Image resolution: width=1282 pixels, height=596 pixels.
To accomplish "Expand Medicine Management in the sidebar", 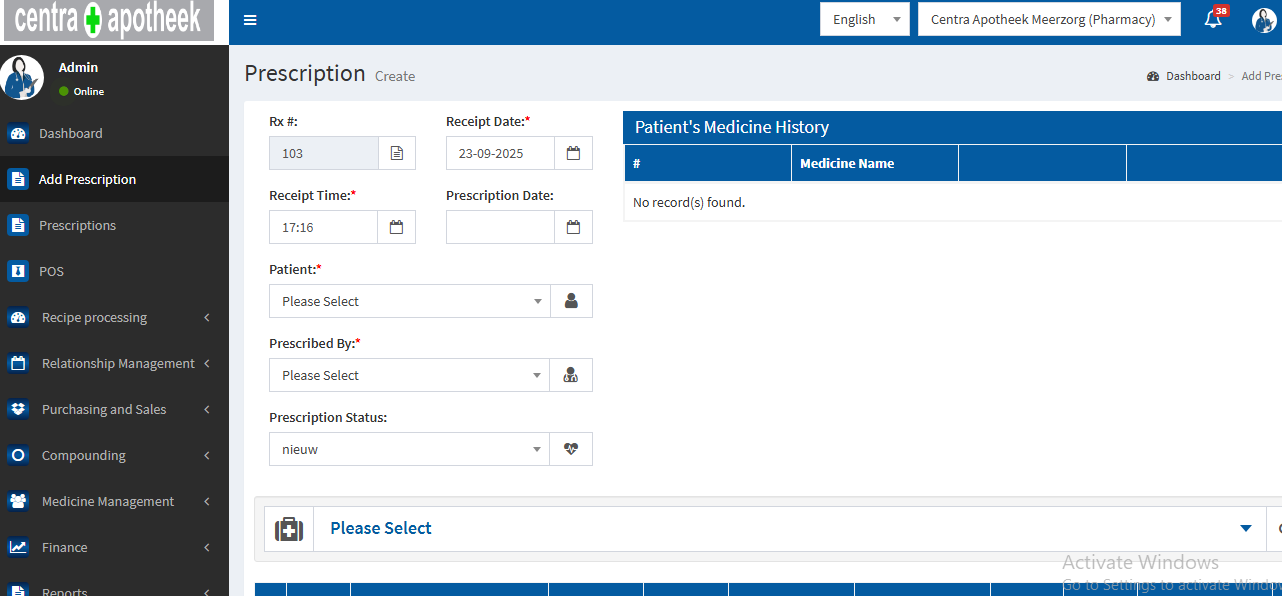I will [108, 501].
